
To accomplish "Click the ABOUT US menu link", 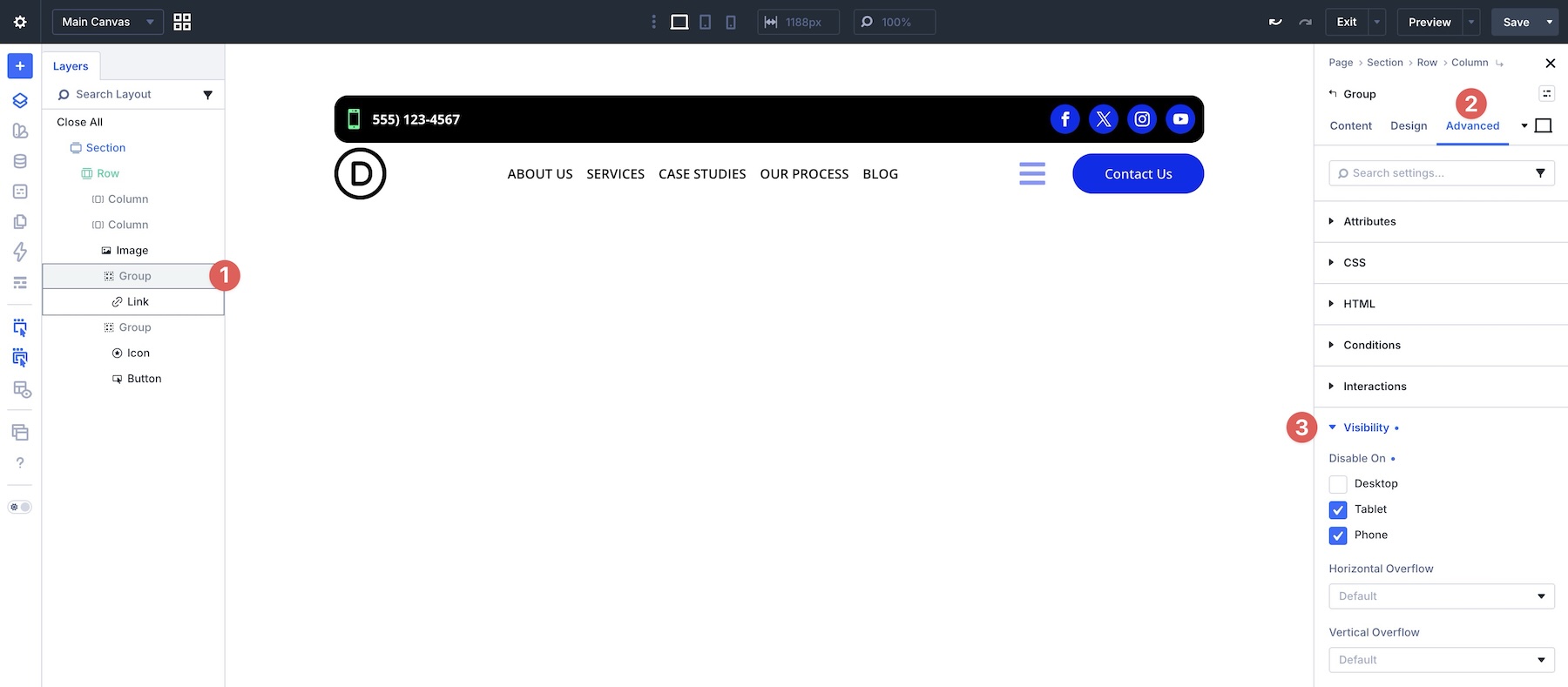I will click(540, 174).
